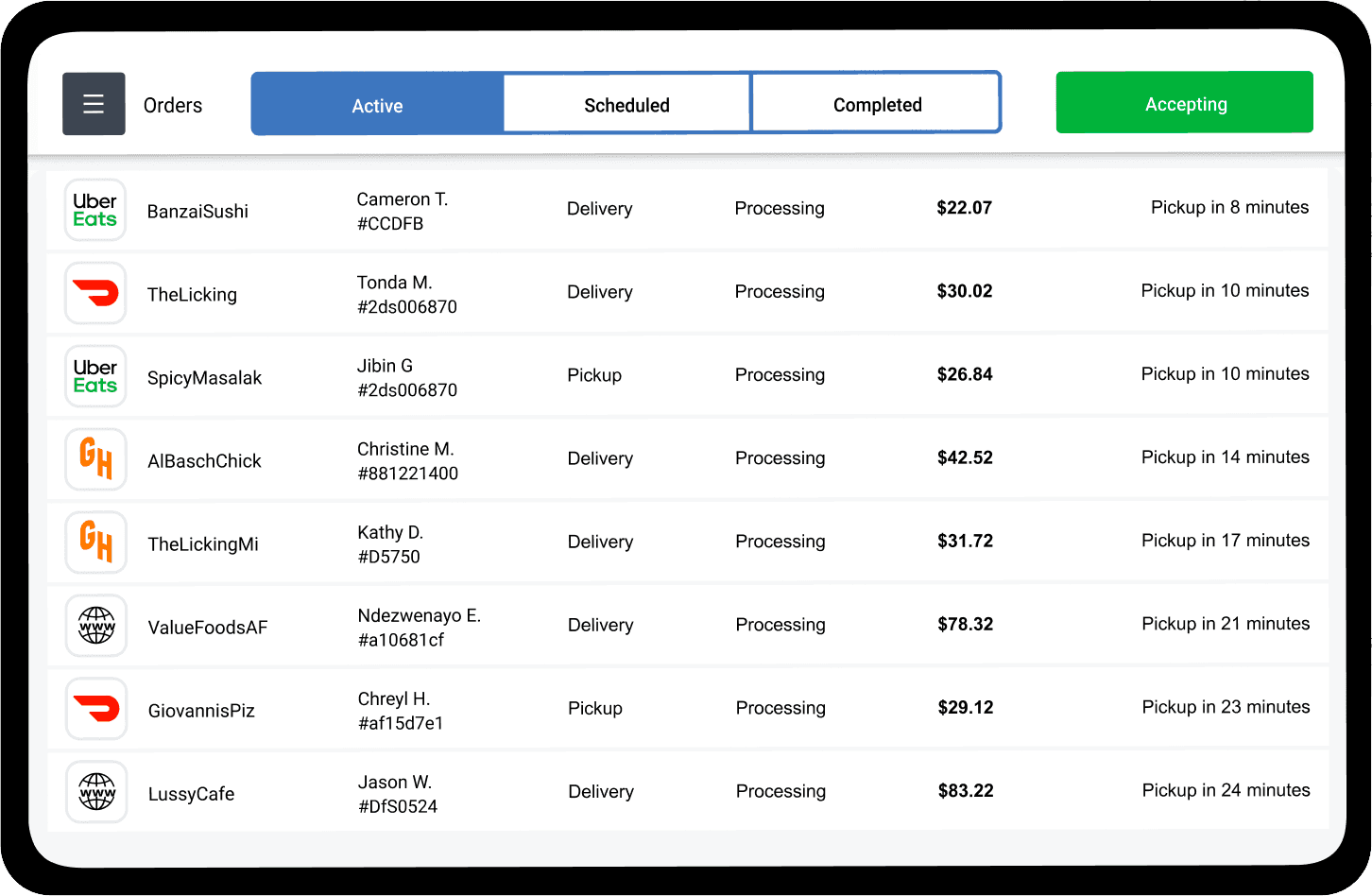
Task: Open Tonda M. order #2ds006870
Action: click(x=406, y=294)
